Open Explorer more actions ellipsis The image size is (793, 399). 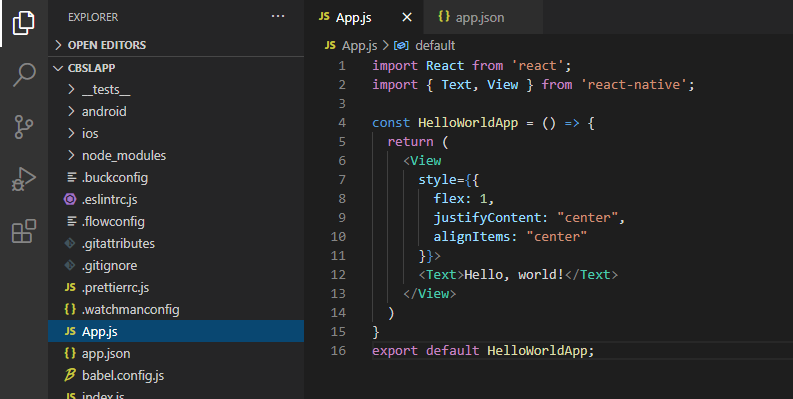(278, 16)
